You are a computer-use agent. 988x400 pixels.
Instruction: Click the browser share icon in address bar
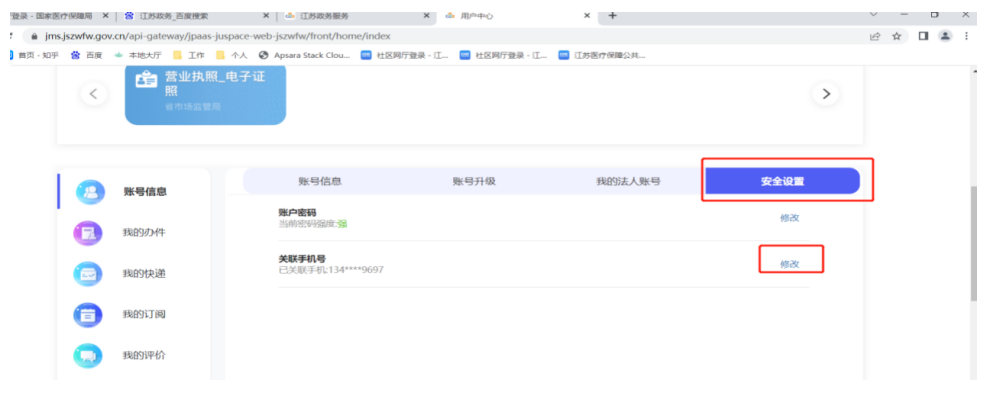click(x=876, y=36)
